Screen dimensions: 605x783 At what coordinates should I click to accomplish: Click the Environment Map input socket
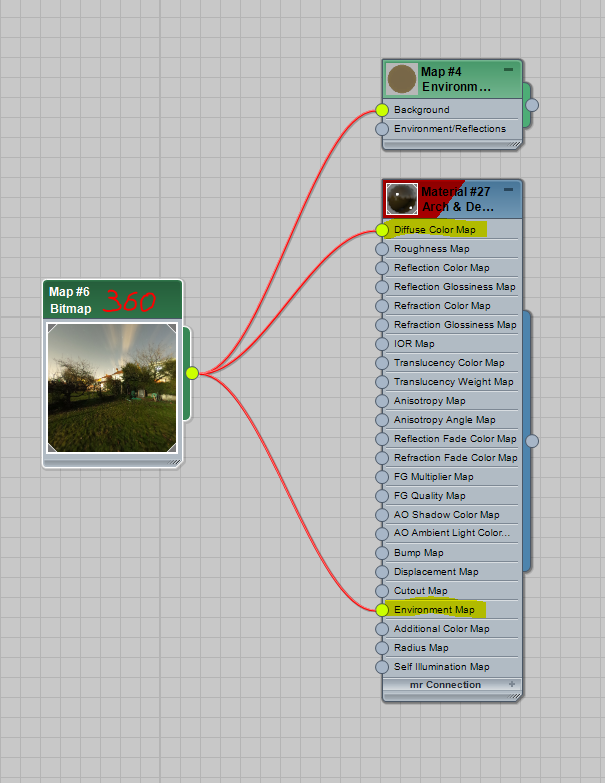pyautogui.click(x=381, y=610)
